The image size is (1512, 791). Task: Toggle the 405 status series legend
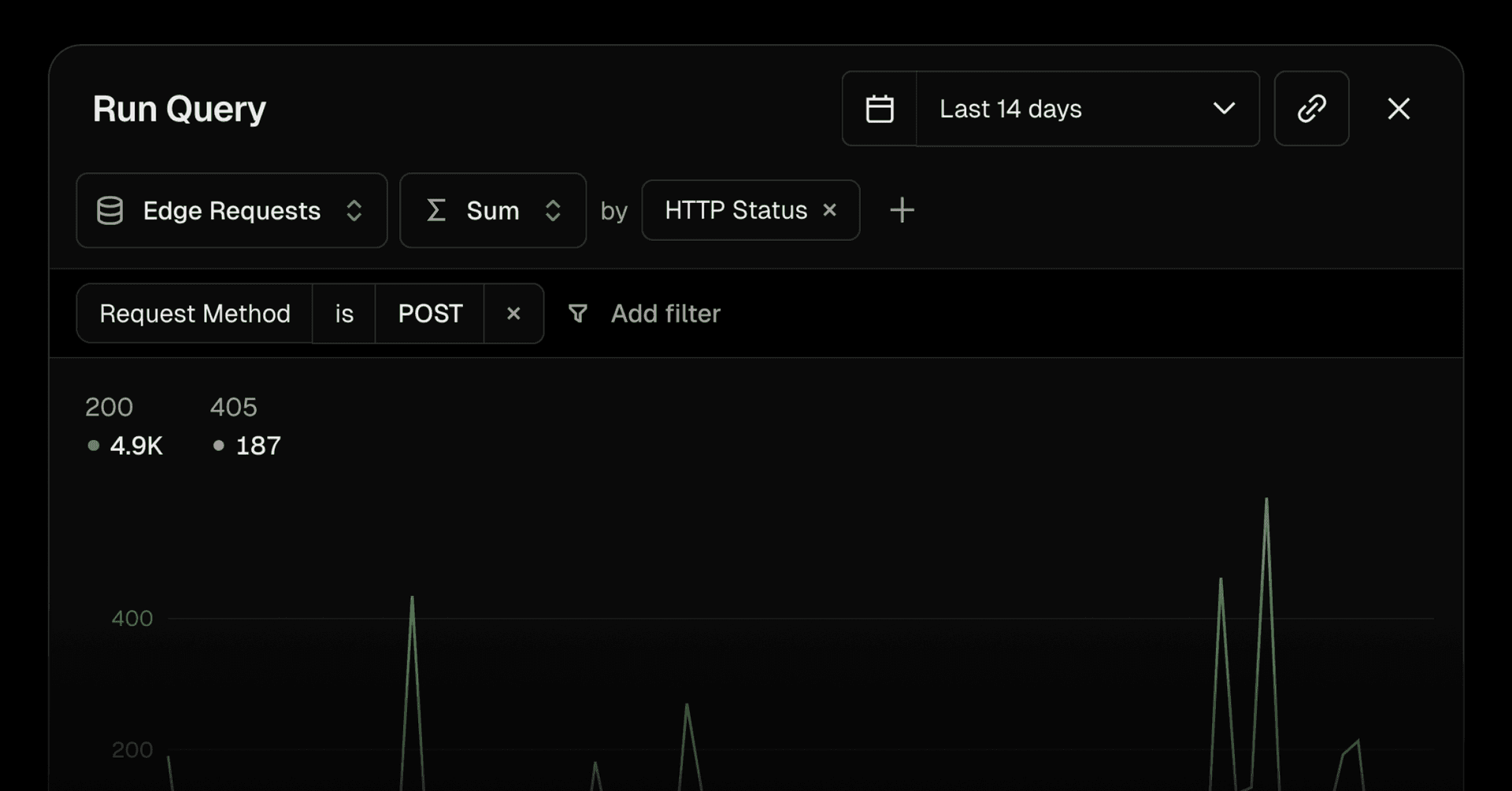(245, 428)
